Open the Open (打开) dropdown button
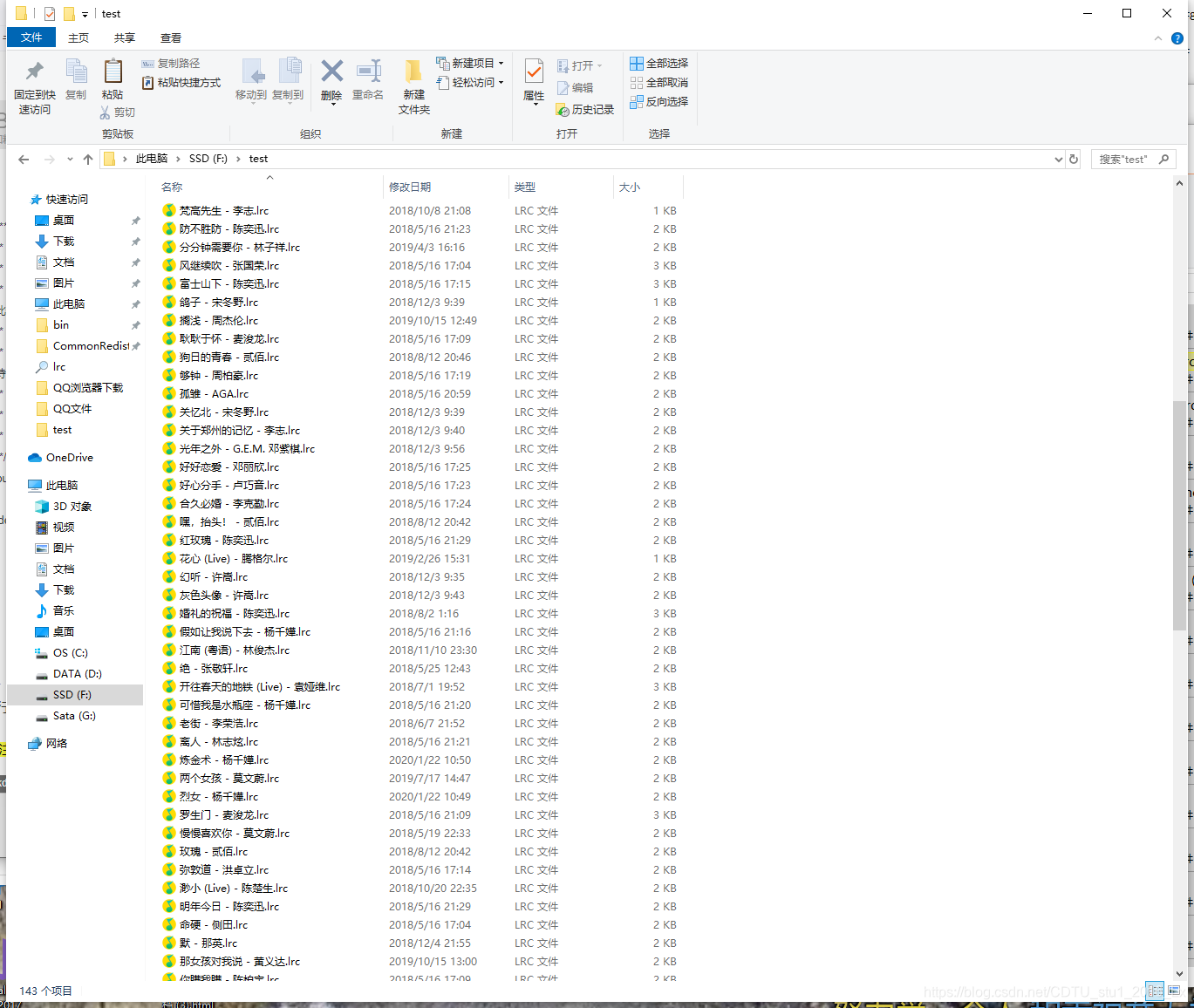This screenshot has width=1194, height=1008. coord(580,65)
